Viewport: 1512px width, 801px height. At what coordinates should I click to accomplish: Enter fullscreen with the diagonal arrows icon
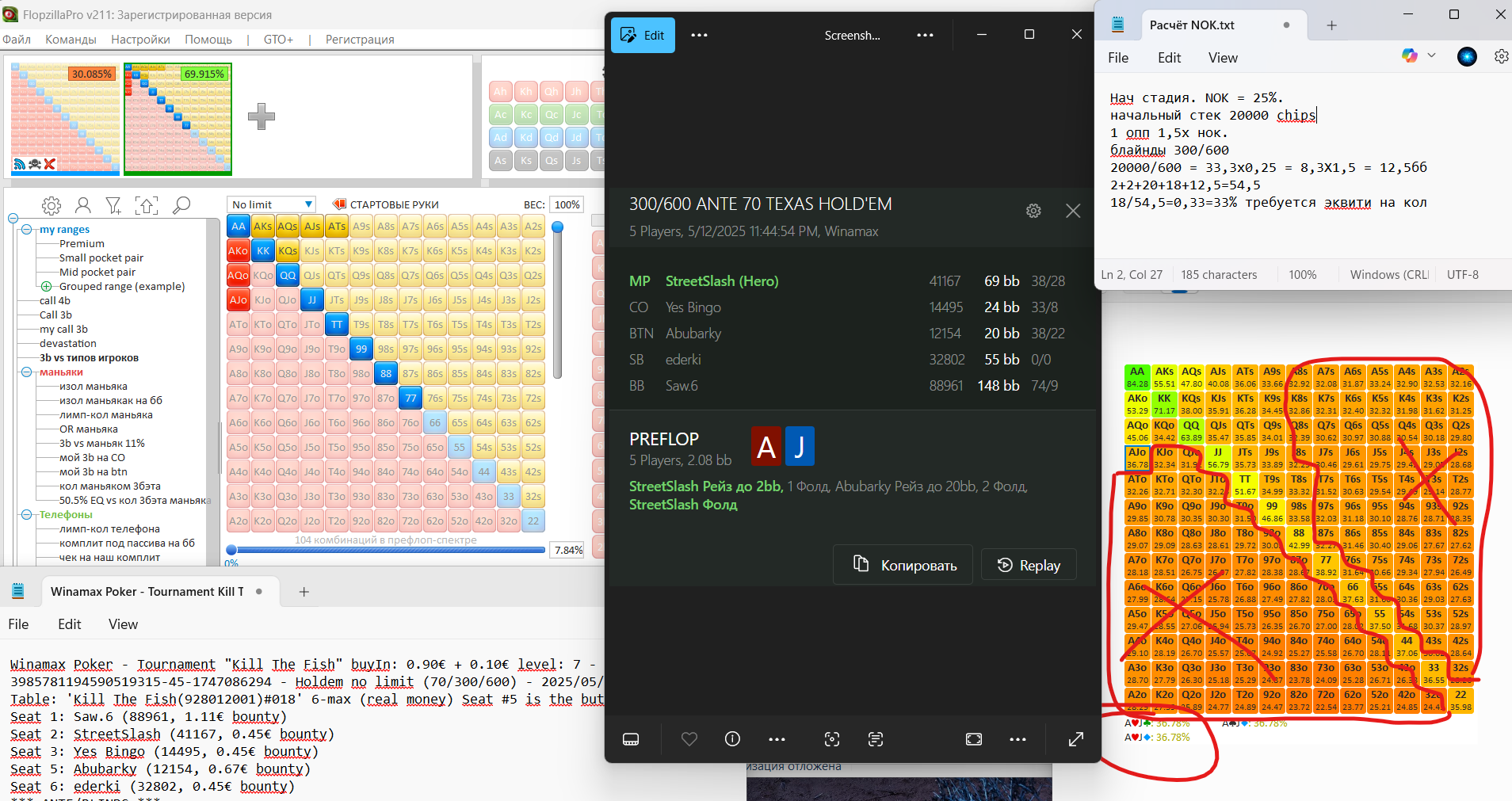point(1076,739)
